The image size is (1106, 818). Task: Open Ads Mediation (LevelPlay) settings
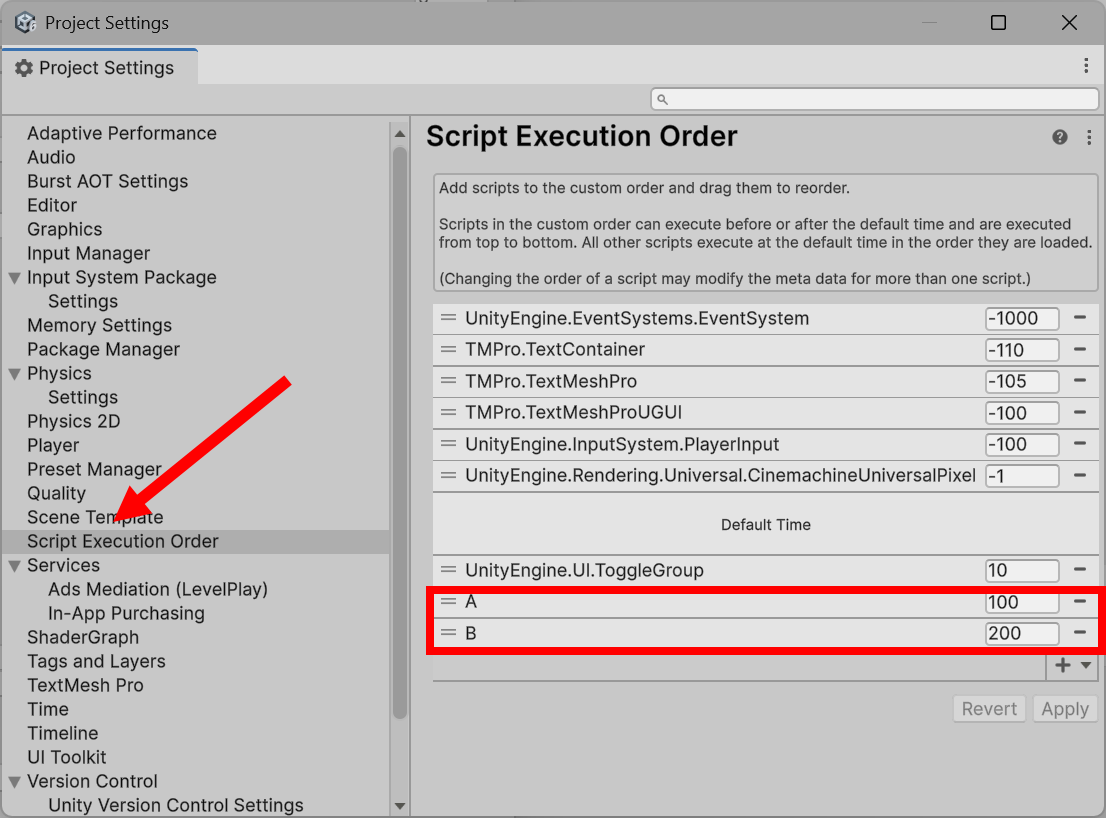[158, 589]
